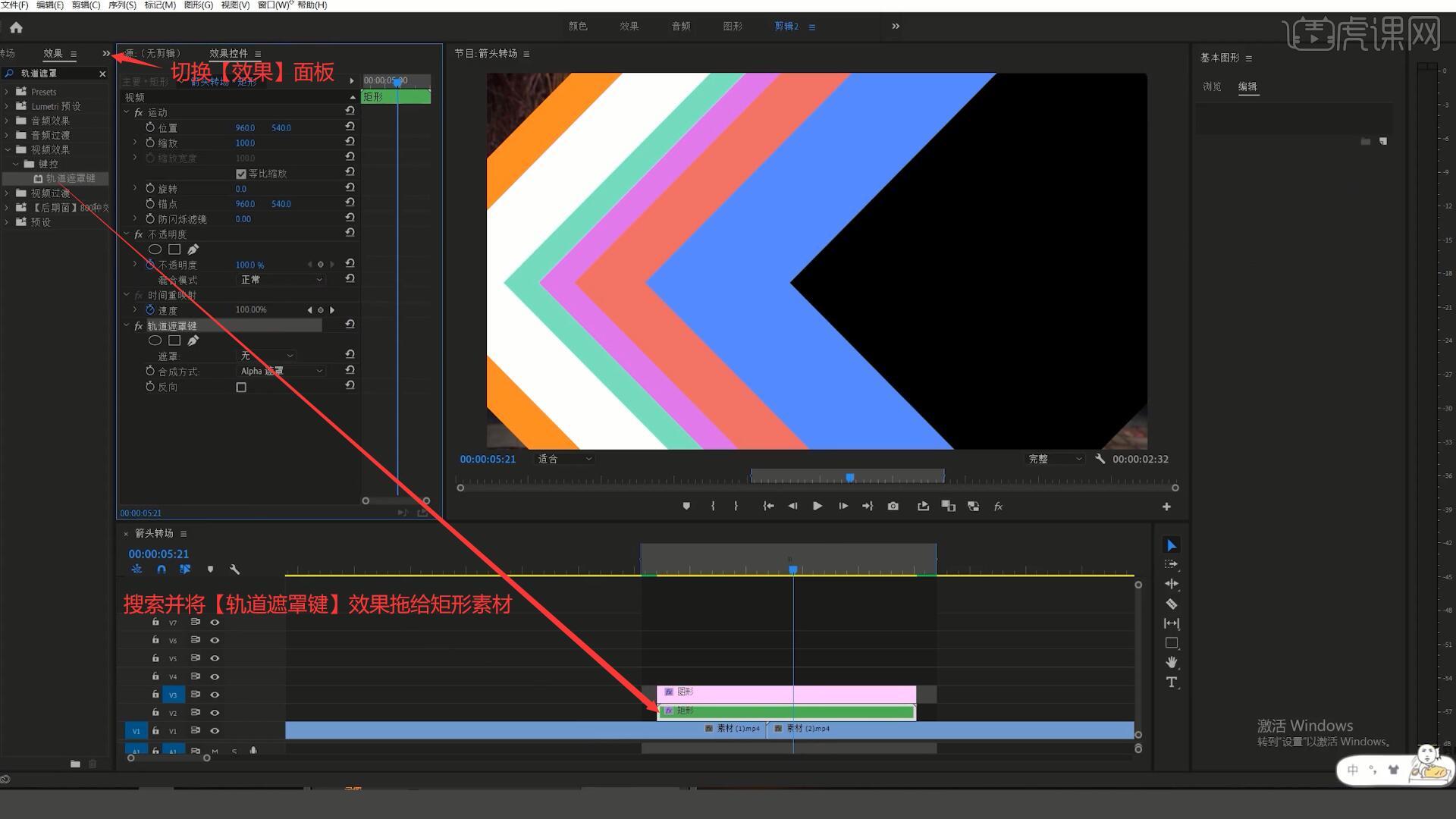Expand the Presets folder
Viewport: 1456px width, 819px height.
(x=7, y=92)
